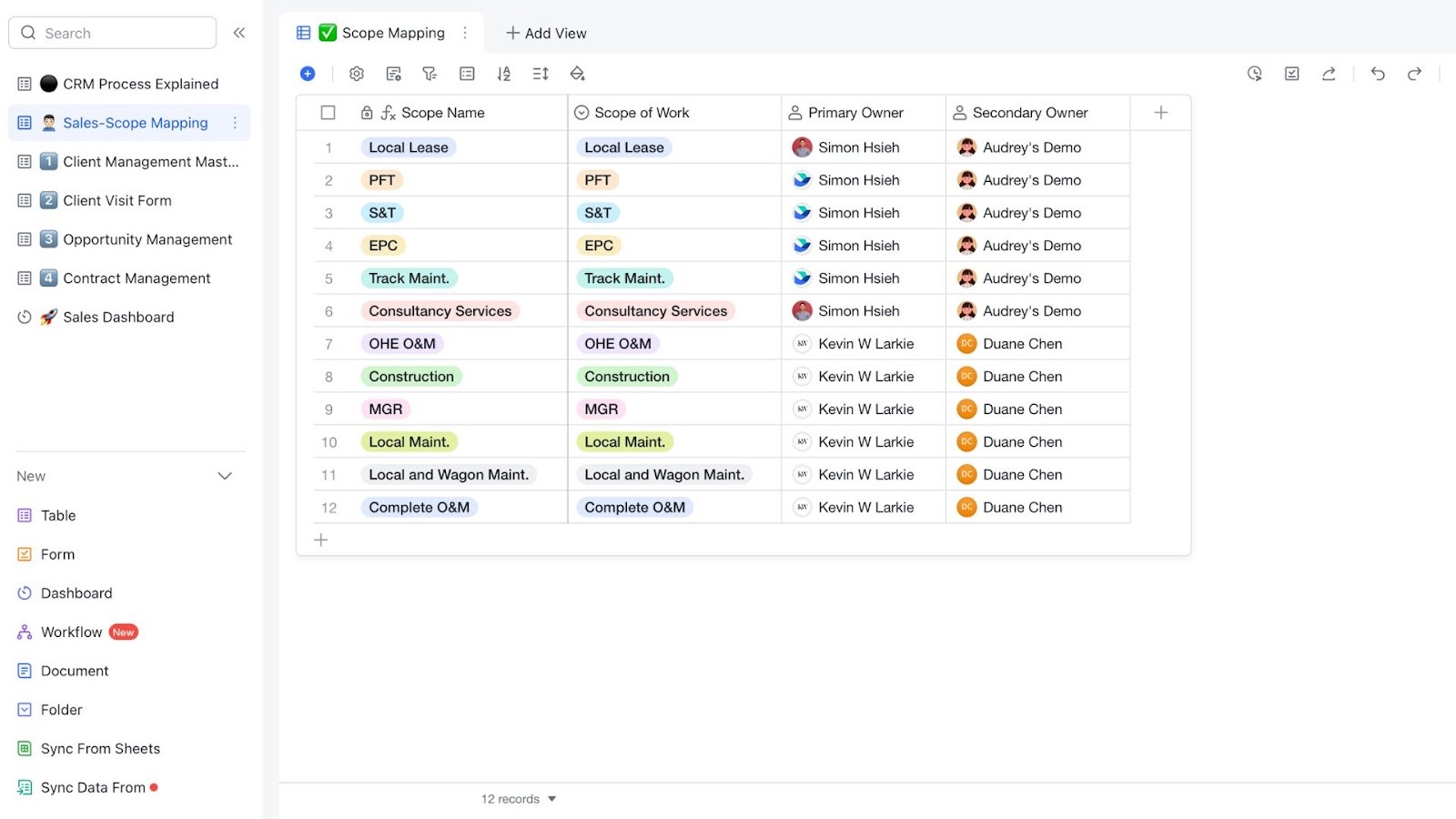The height and width of the screenshot is (819, 1456).
Task: Click the fill color bucket icon
Action: coord(577,74)
